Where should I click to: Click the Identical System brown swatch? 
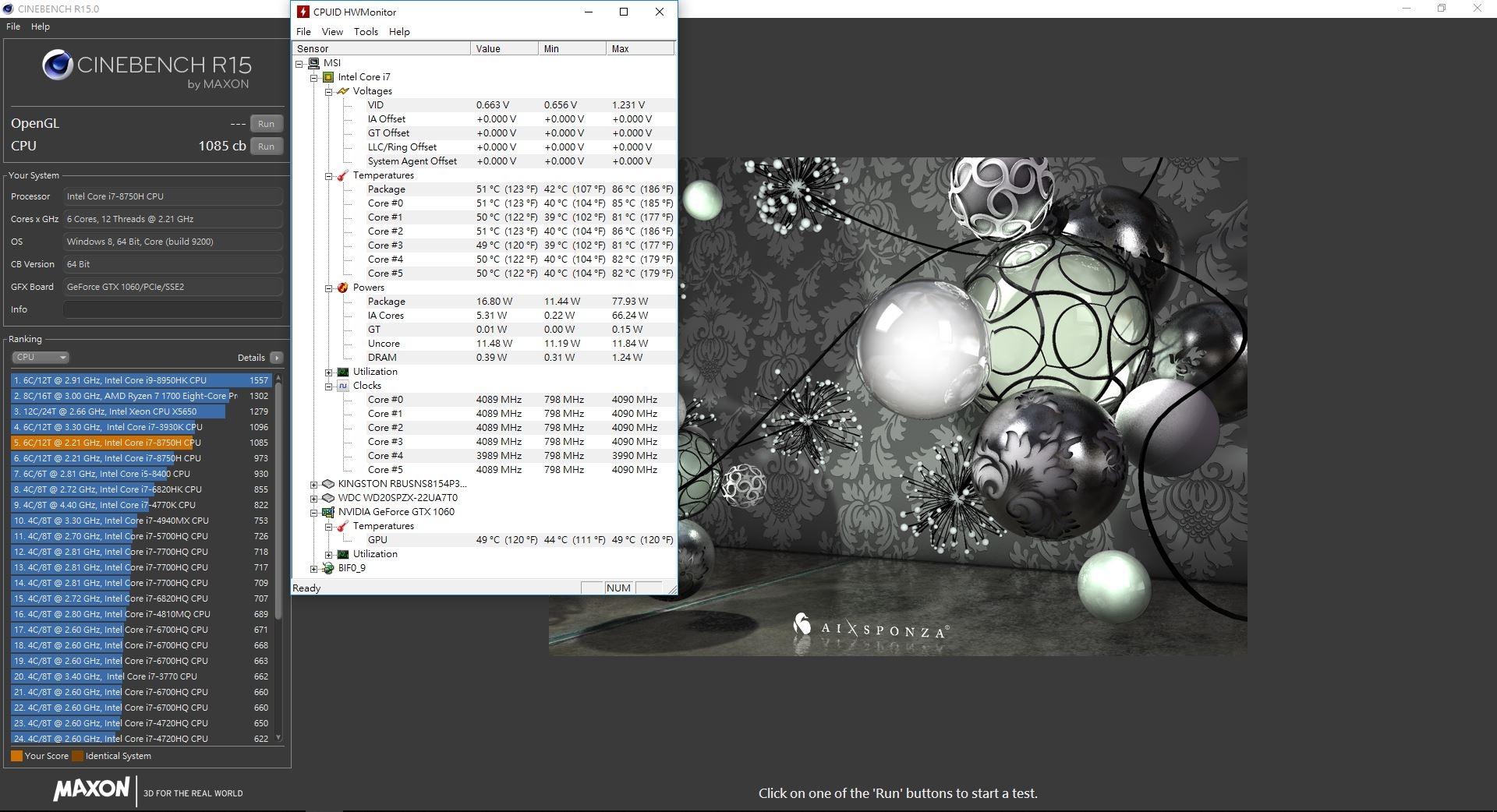(x=77, y=756)
